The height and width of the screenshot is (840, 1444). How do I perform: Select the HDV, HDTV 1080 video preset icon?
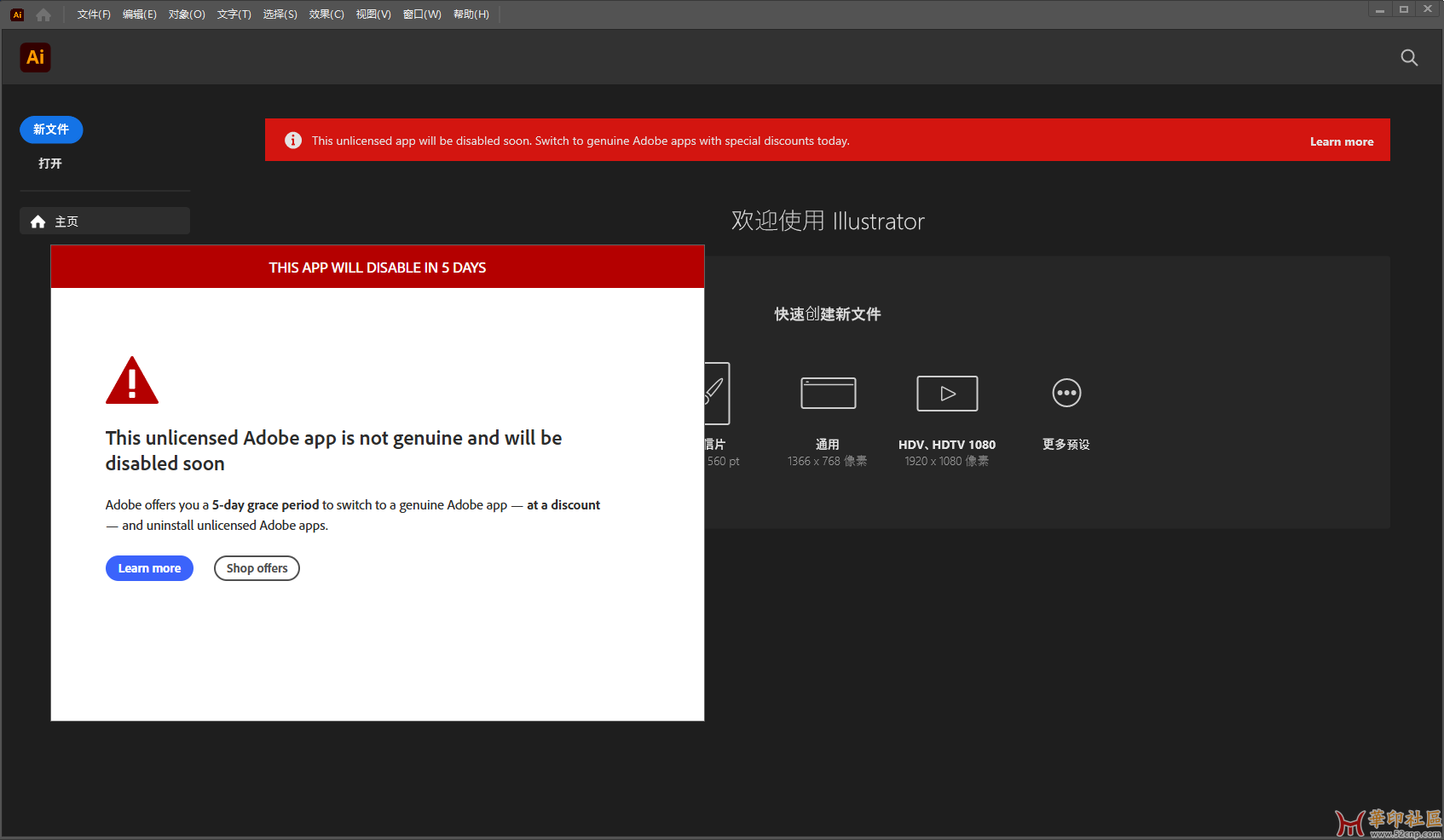click(946, 393)
